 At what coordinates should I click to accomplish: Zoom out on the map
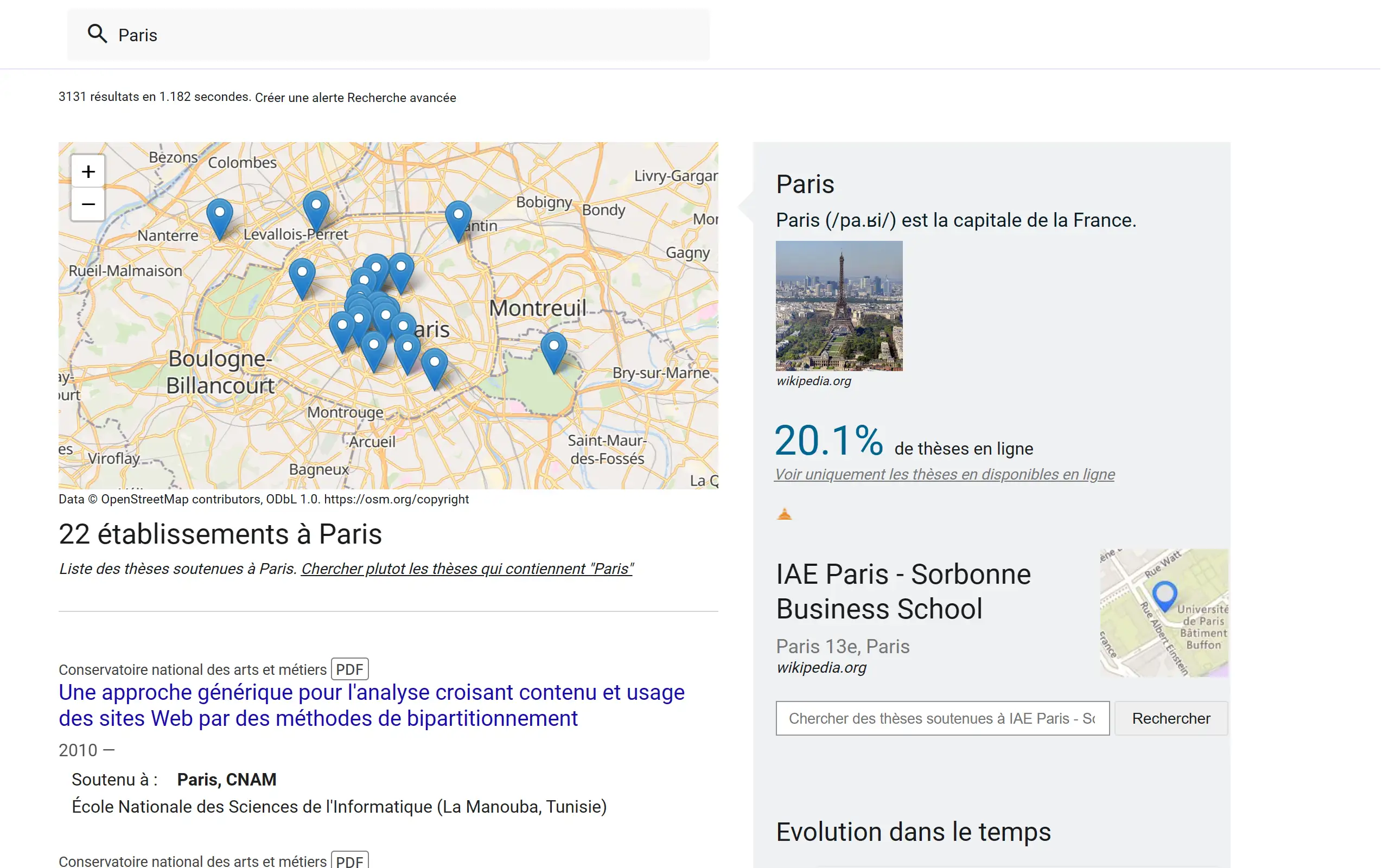click(88, 205)
